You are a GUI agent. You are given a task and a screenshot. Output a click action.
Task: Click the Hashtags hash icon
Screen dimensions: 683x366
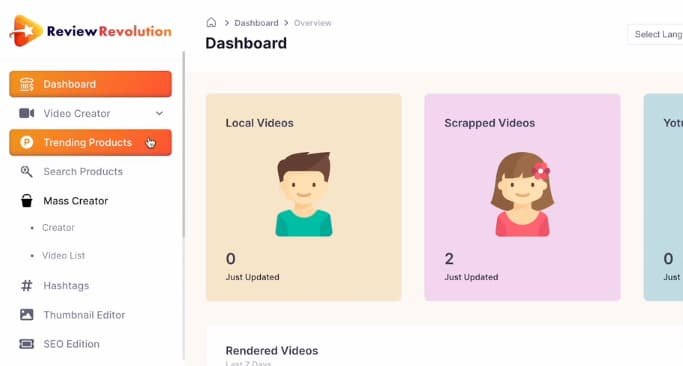point(27,286)
